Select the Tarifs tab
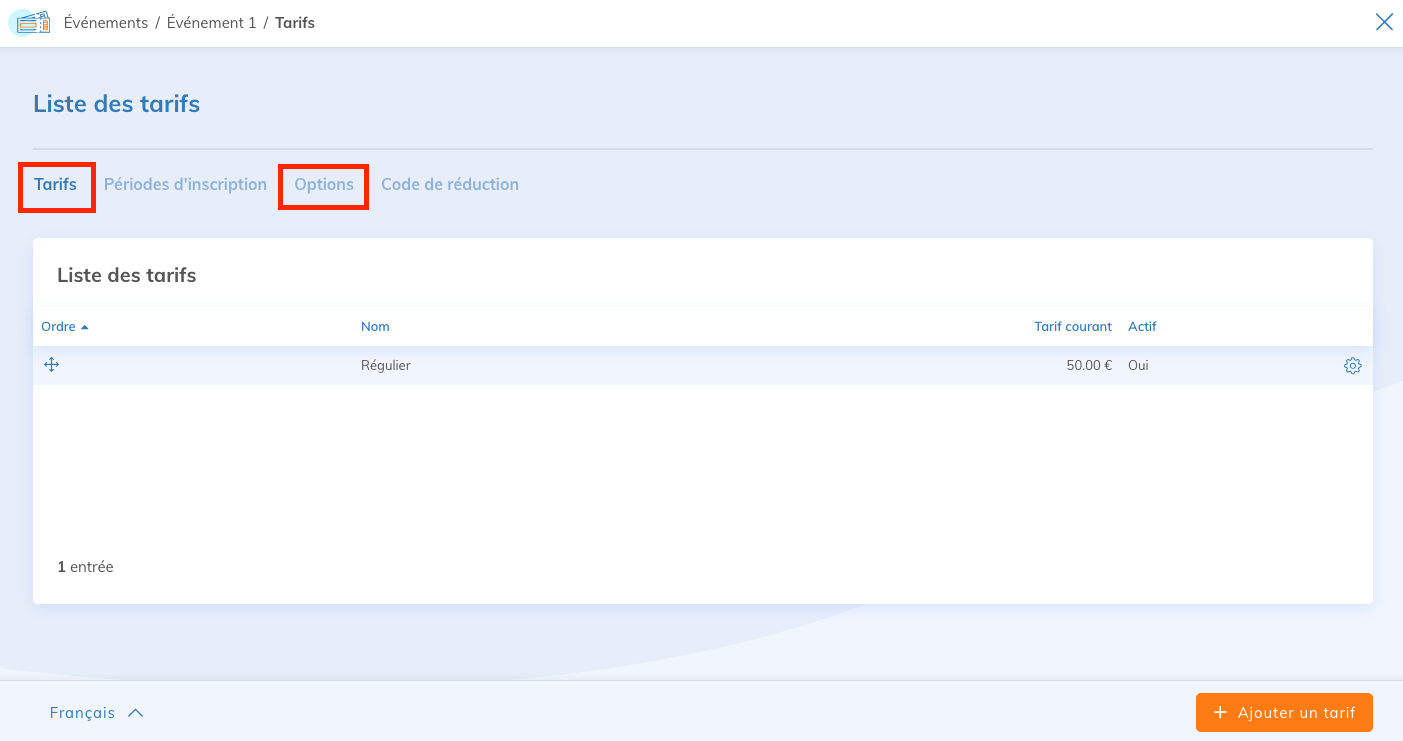The width and height of the screenshot is (1403, 741). point(56,185)
